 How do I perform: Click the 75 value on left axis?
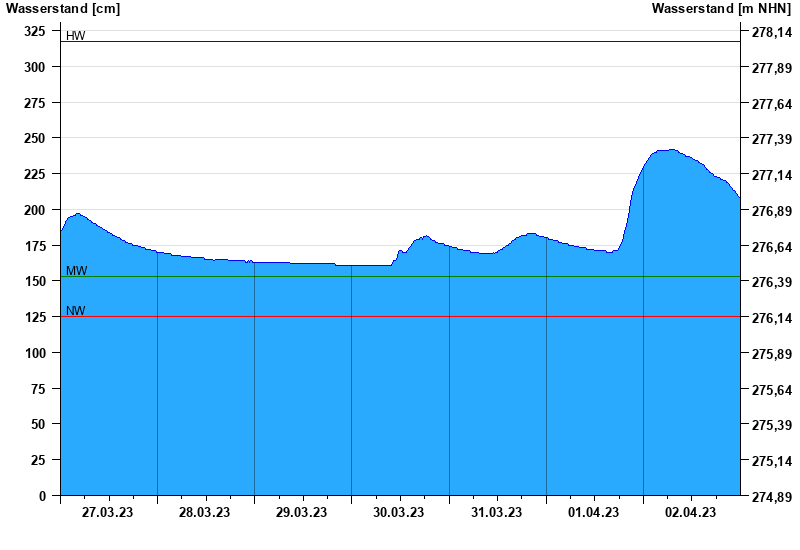[x=38, y=388]
